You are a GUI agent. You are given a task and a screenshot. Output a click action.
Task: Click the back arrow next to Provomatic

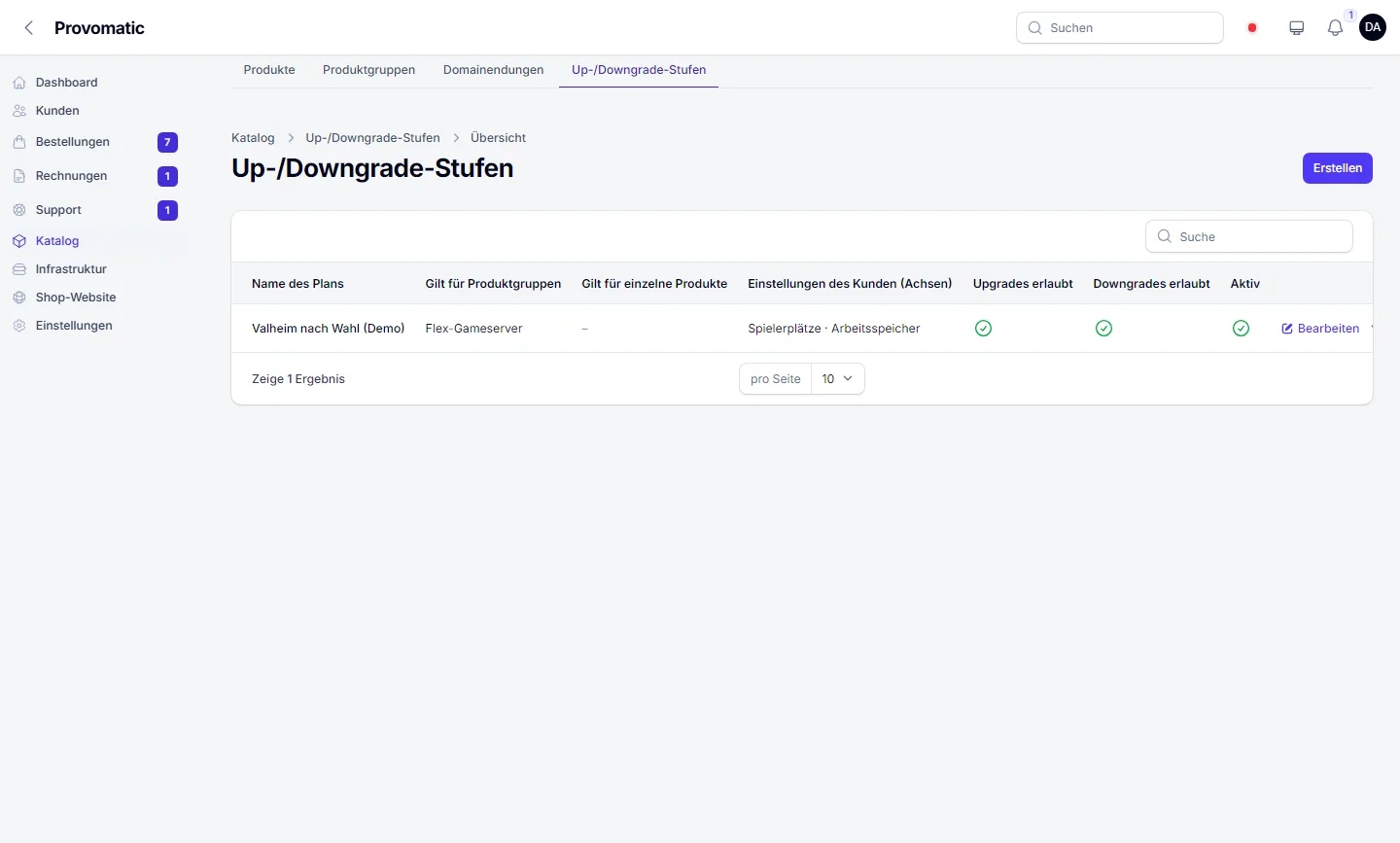coord(29,28)
